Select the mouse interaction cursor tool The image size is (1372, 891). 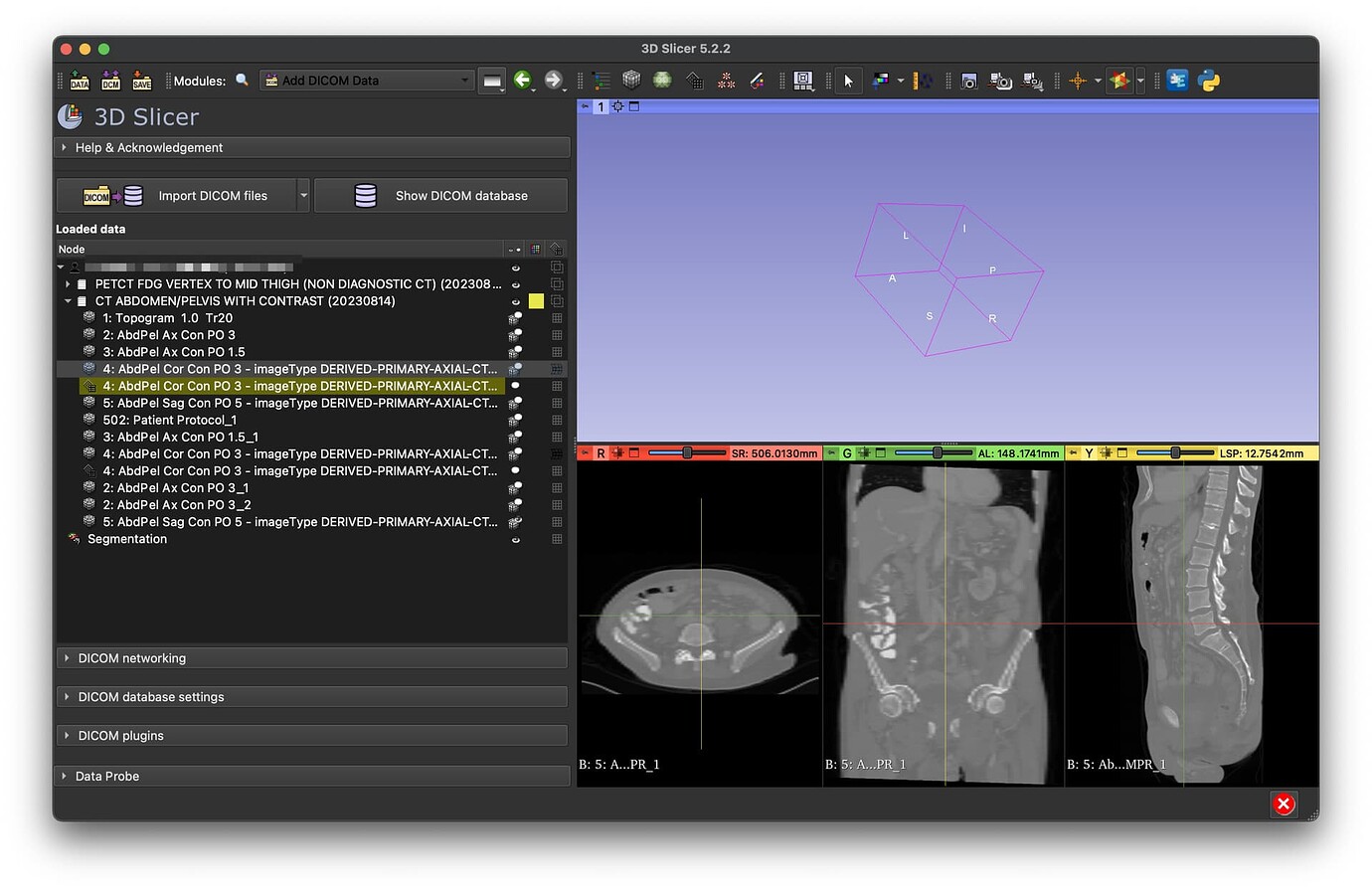[x=848, y=81]
